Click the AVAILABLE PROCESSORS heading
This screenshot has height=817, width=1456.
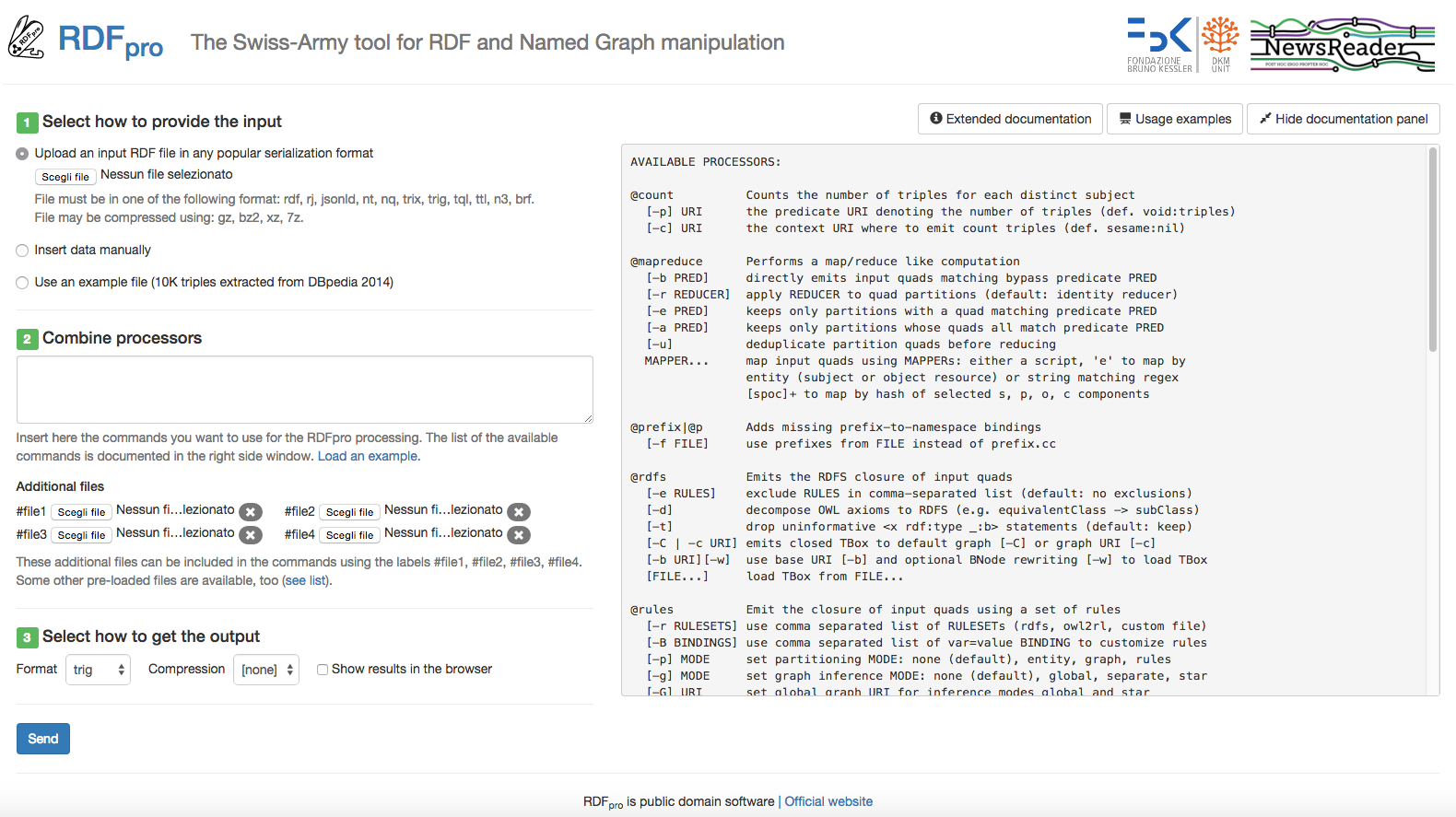point(705,162)
